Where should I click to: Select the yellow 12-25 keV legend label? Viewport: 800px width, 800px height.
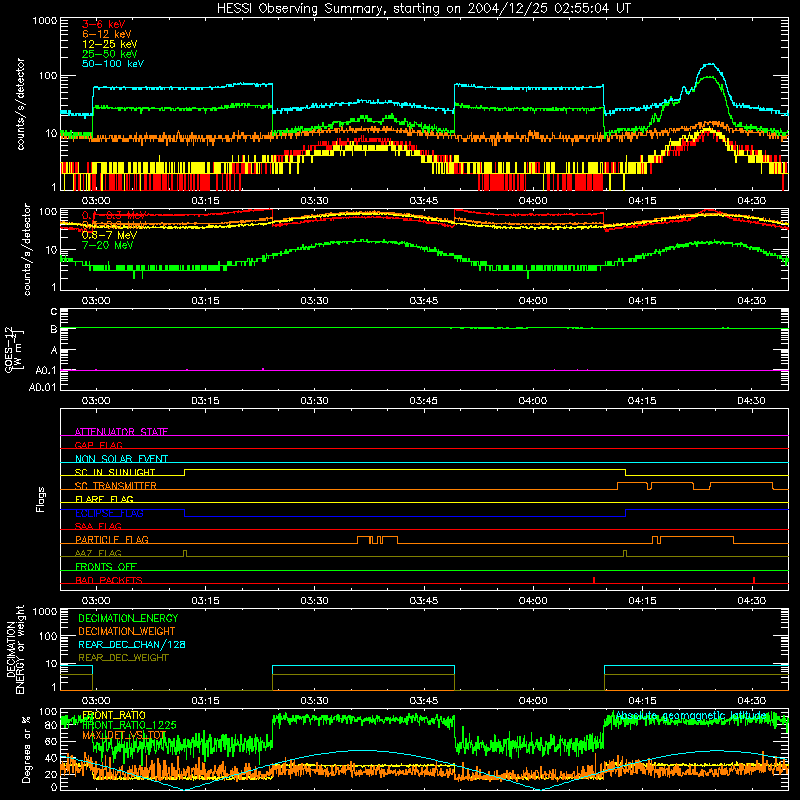point(109,44)
